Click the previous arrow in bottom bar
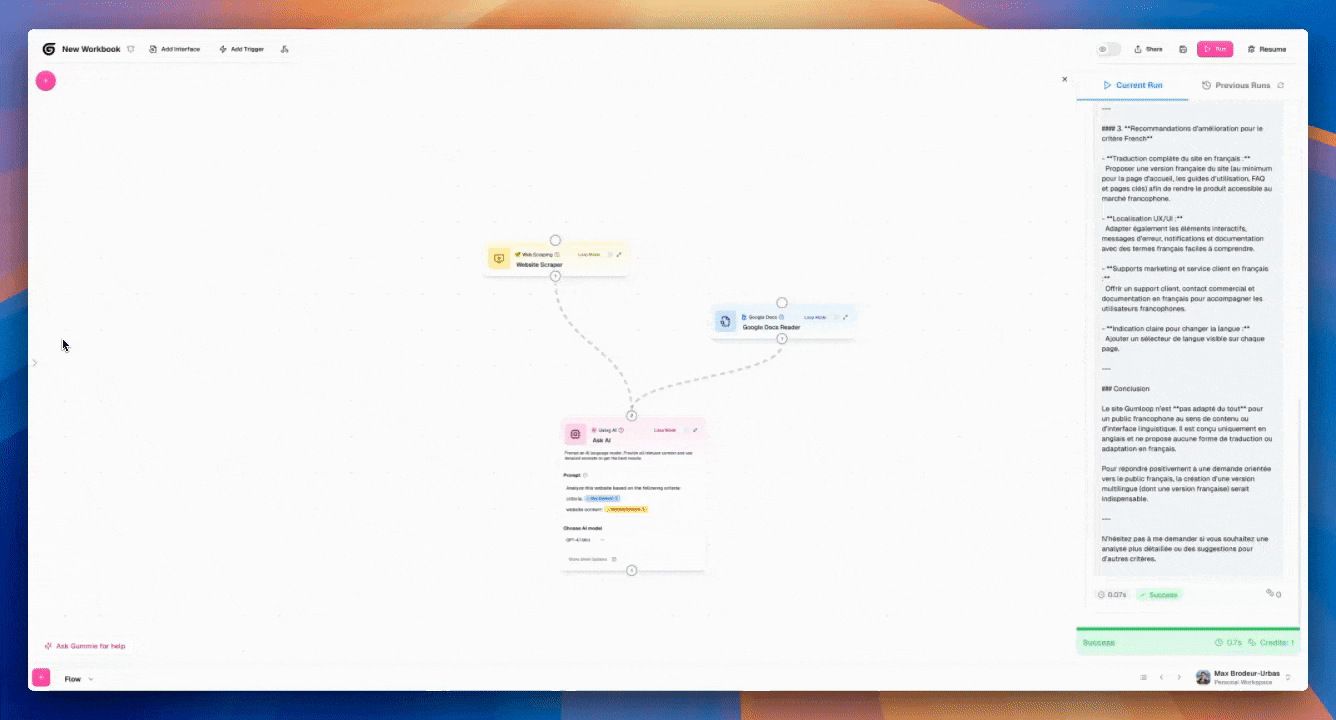This screenshot has height=720, width=1336. [1161, 678]
